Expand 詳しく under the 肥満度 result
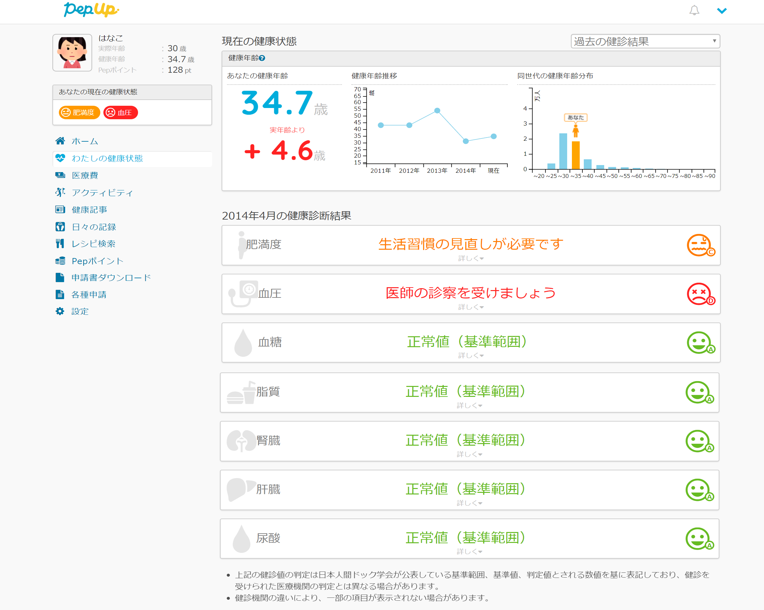This screenshot has width=764, height=610. pyautogui.click(x=470, y=258)
